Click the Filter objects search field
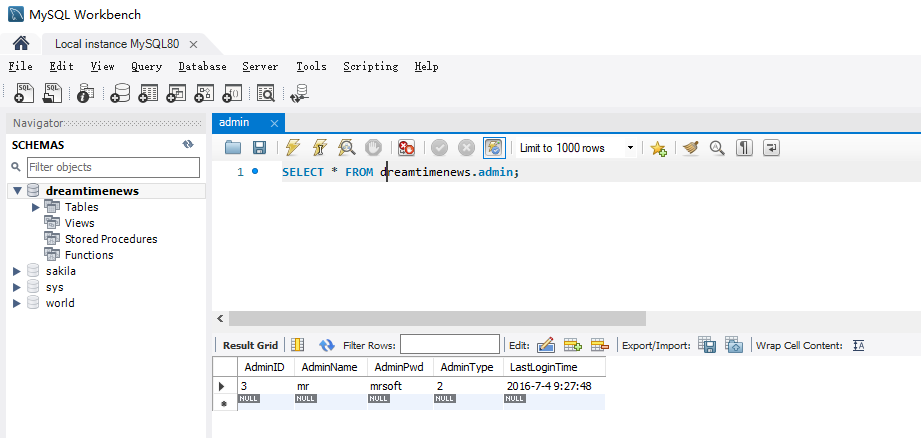The image size is (921, 438). [113, 167]
